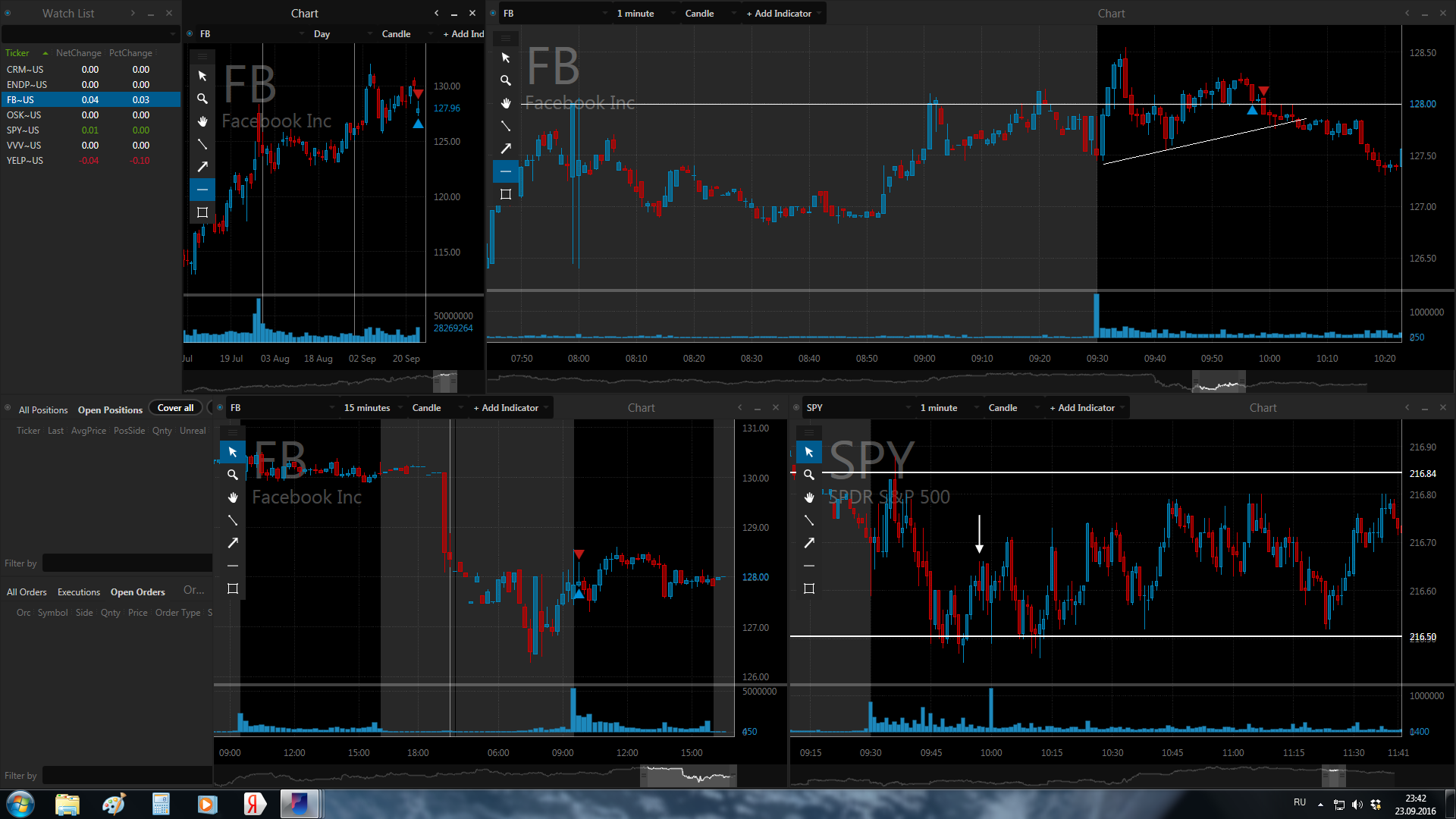Screen dimensions: 1456x819
Task: Switch to Open Orders tab
Action: pyautogui.click(x=137, y=592)
